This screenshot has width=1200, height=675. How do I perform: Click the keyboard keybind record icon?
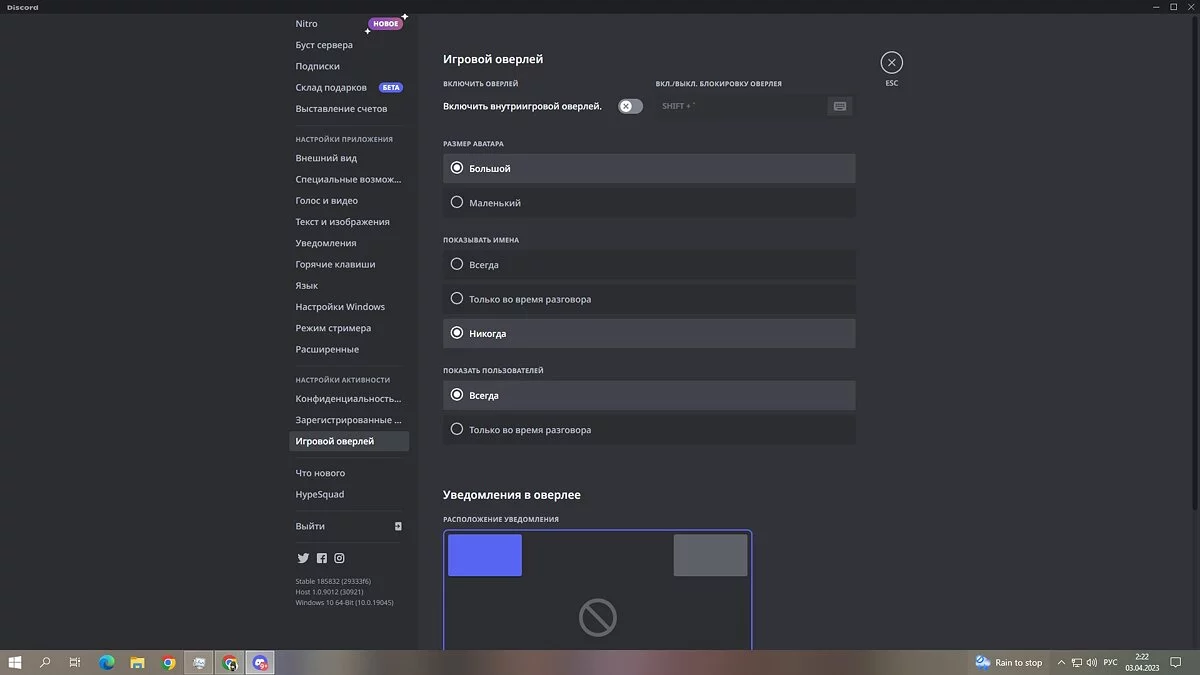(x=840, y=106)
